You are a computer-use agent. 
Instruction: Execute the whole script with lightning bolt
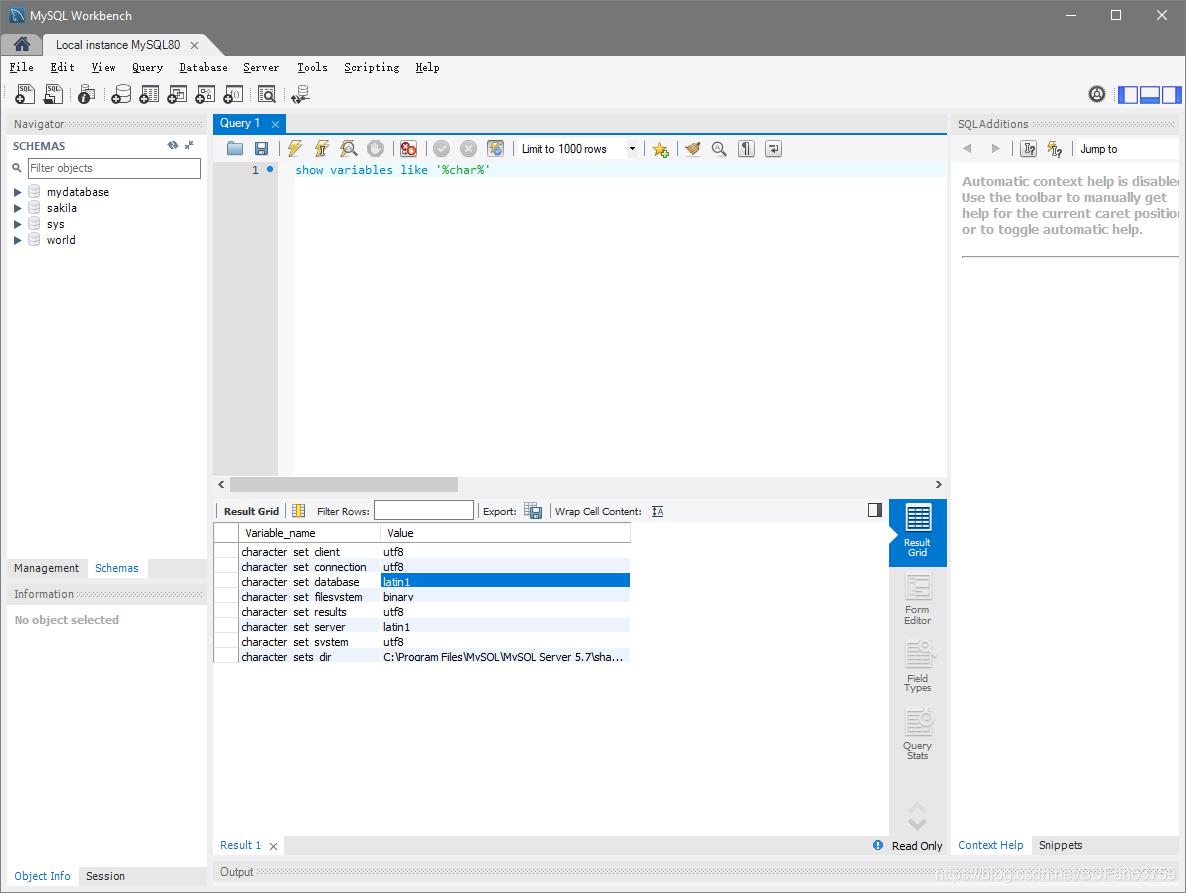295,149
